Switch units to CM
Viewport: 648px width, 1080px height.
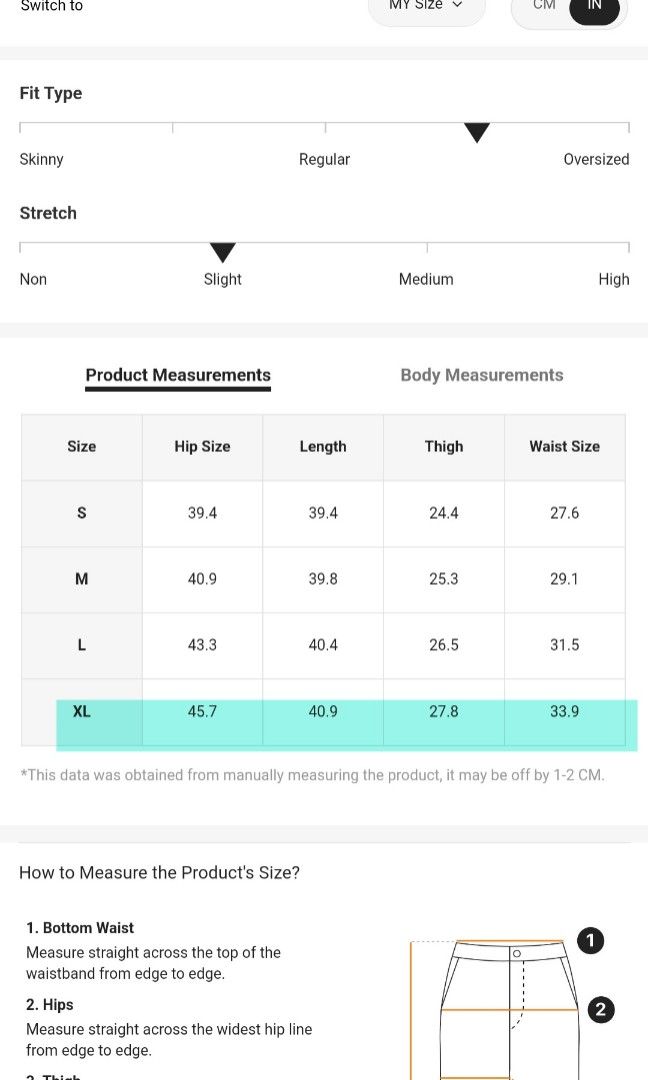point(544,6)
